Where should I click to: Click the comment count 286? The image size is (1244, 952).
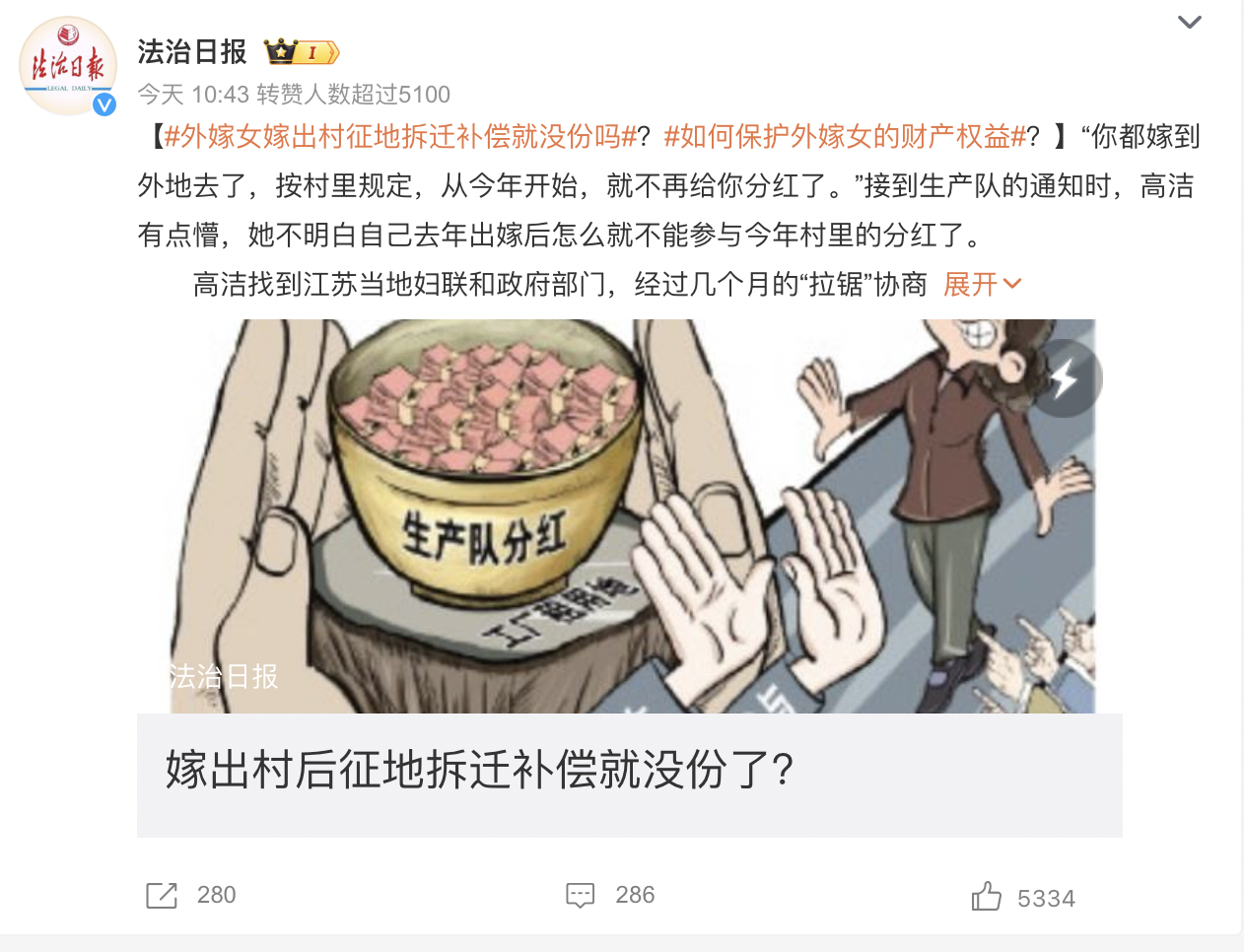tap(635, 895)
